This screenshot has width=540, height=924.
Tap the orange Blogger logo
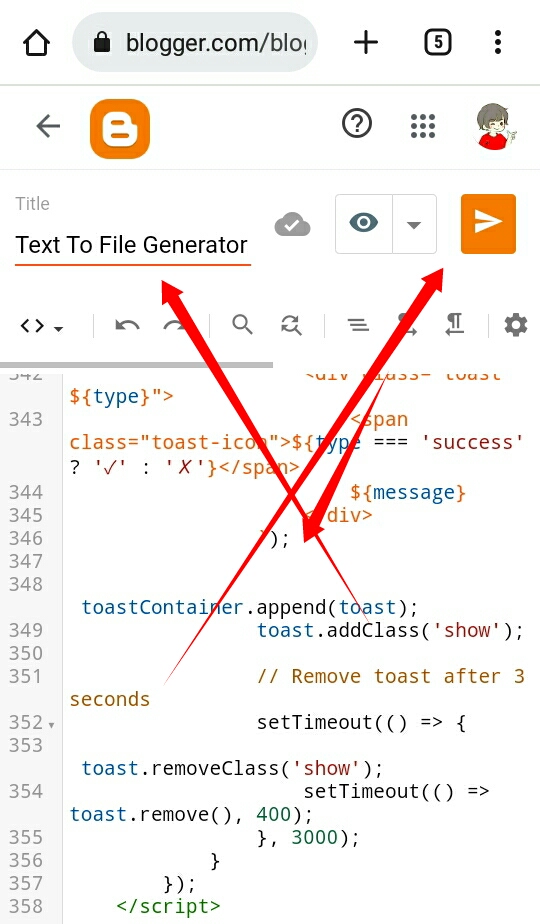click(x=120, y=128)
